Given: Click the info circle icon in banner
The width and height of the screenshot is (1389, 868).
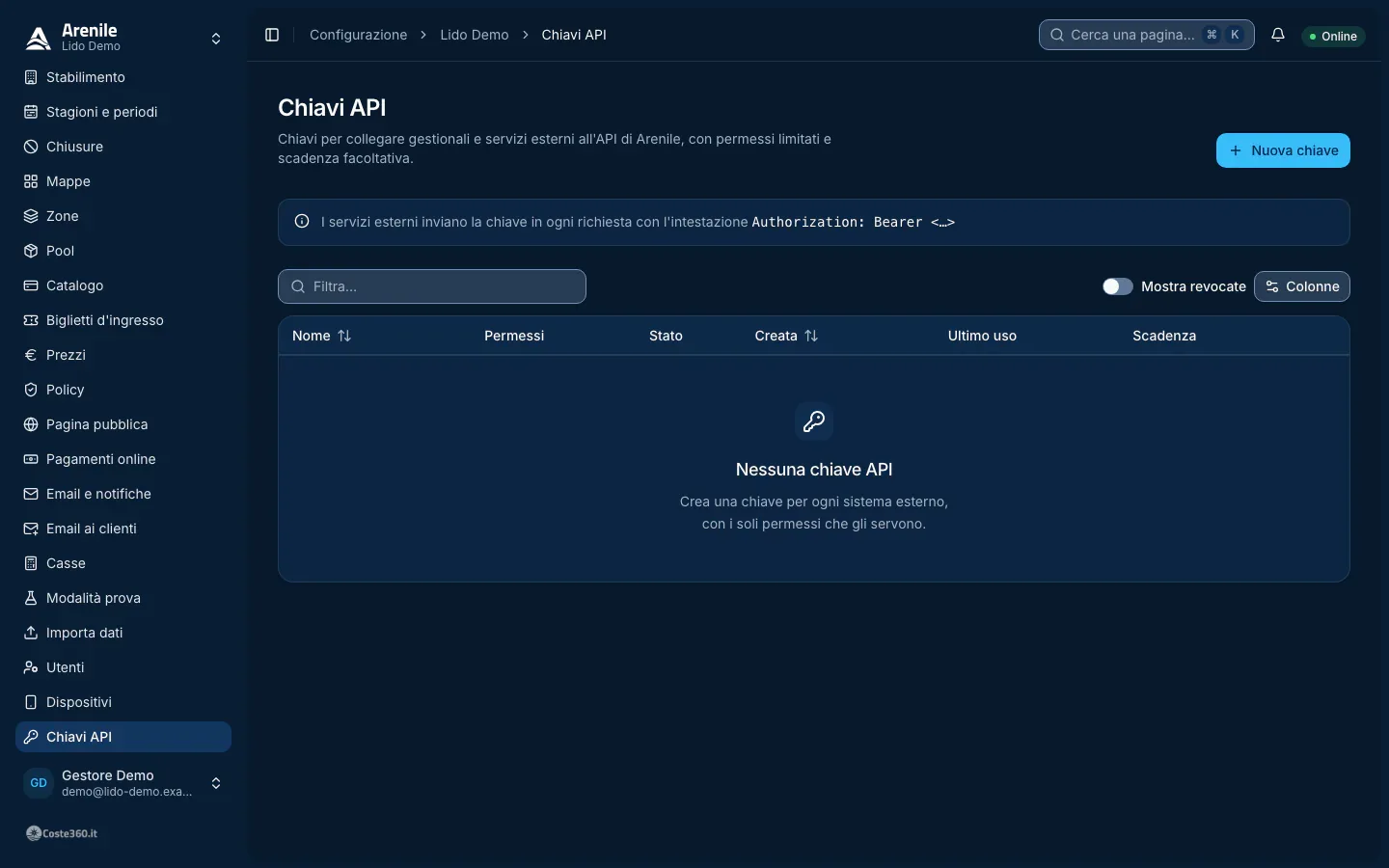Looking at the screenshot, I should [x=302, y=222].
